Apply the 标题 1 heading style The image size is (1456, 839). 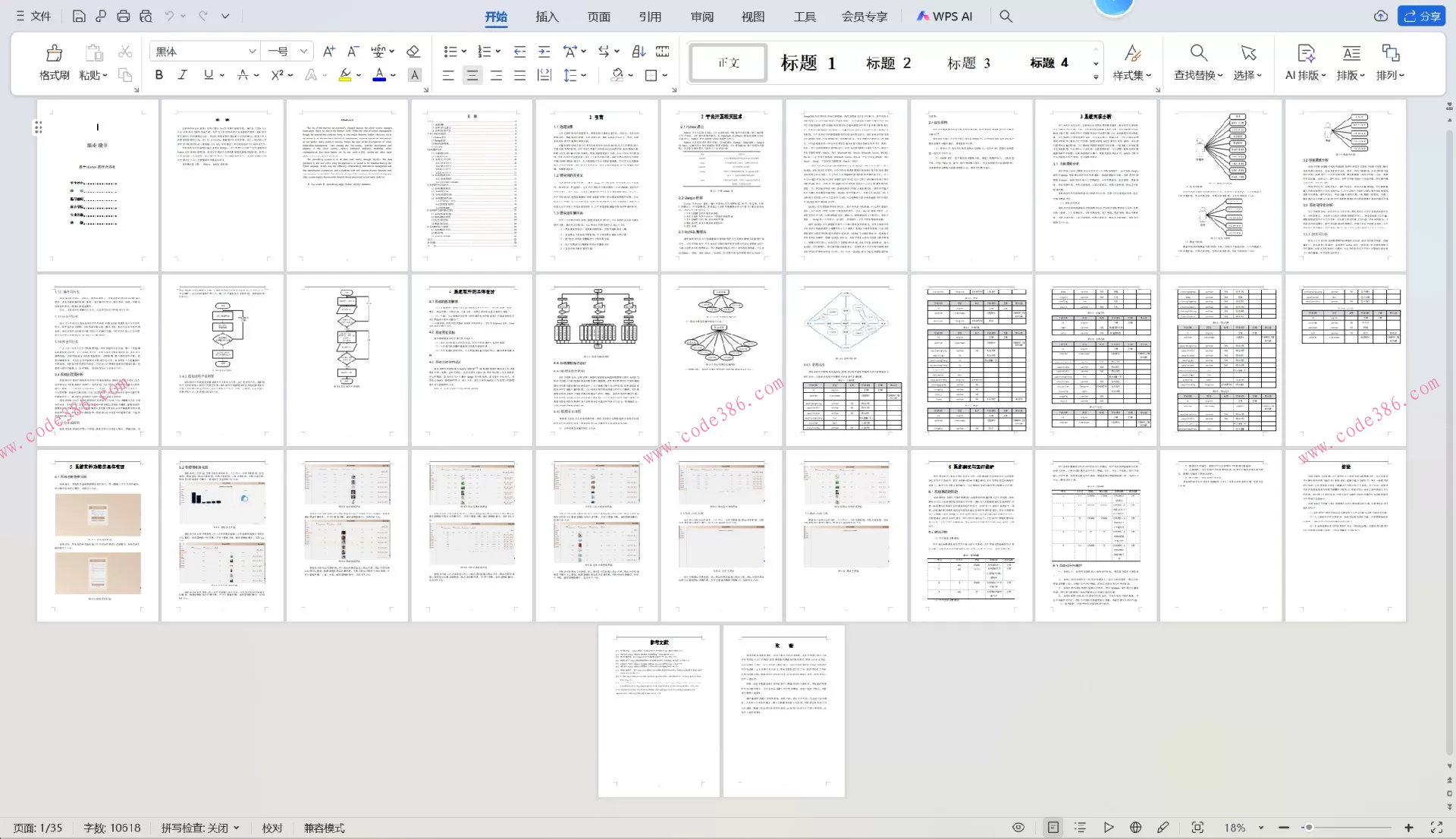[808, 63]
